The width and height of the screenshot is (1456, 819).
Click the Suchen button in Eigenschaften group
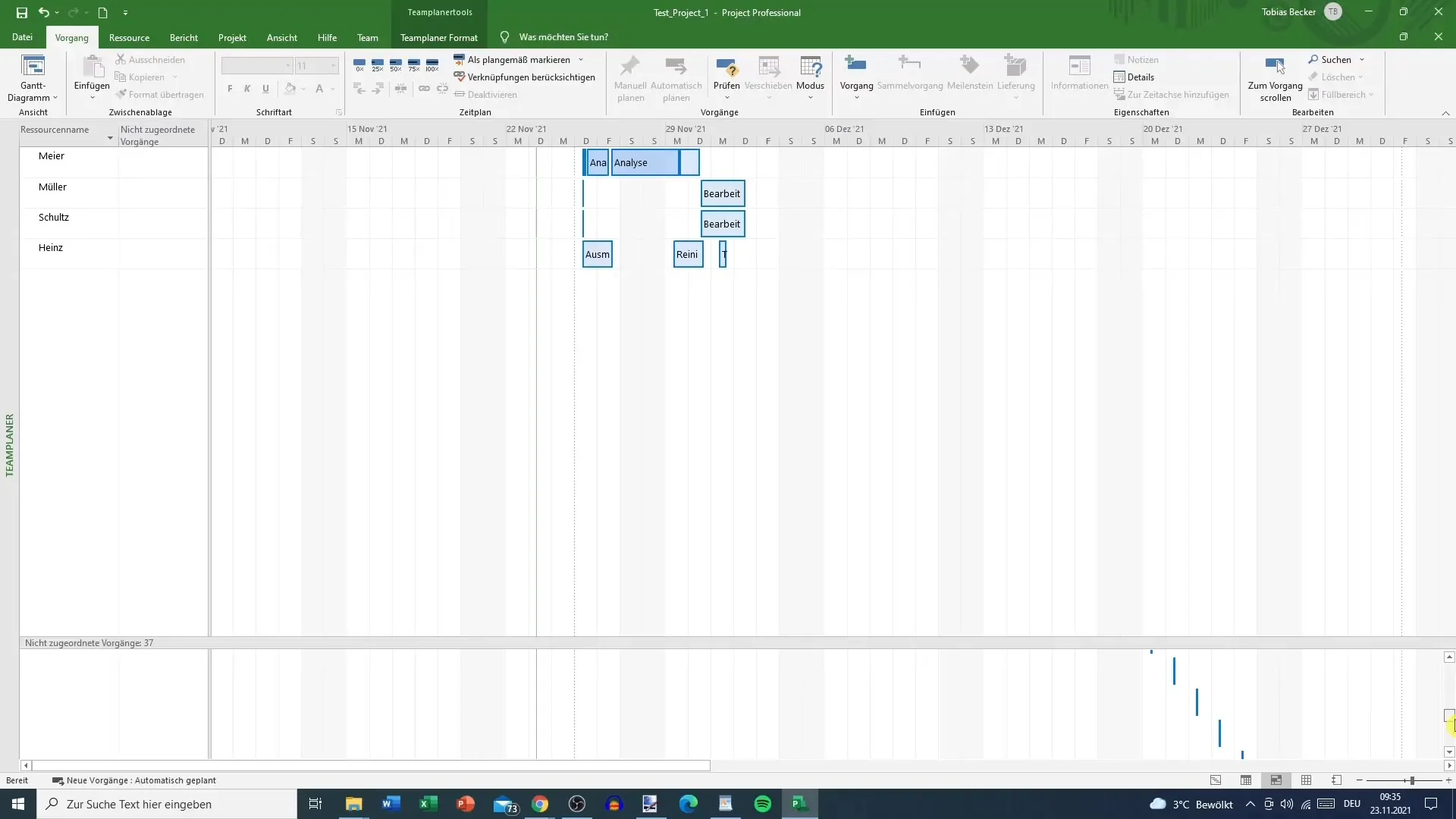click(x=1336, y=59)
